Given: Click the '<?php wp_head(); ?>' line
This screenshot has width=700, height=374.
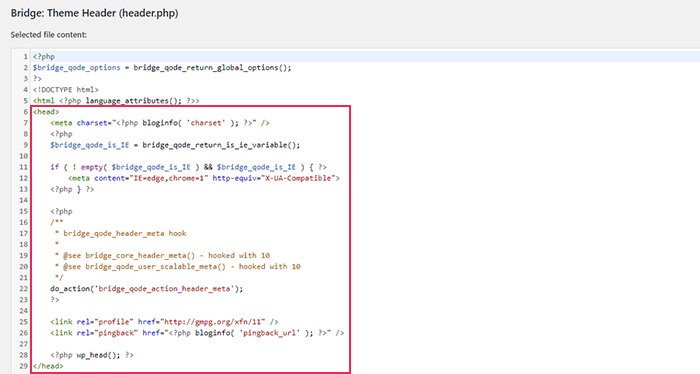Looking at the screenshot, I should pos(92,355).
